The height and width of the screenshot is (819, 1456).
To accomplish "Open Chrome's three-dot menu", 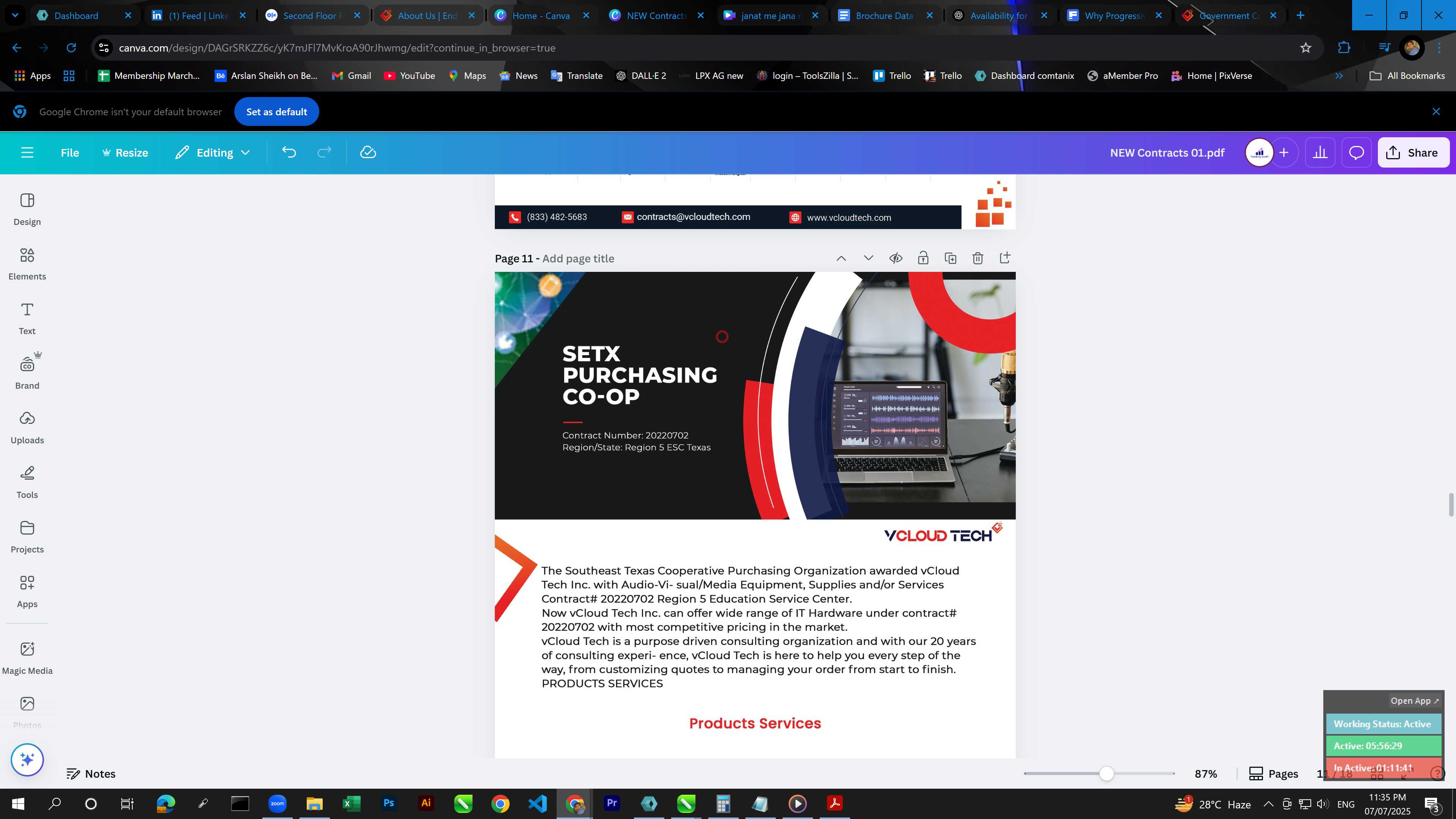I will click(x=1439, y=48).
